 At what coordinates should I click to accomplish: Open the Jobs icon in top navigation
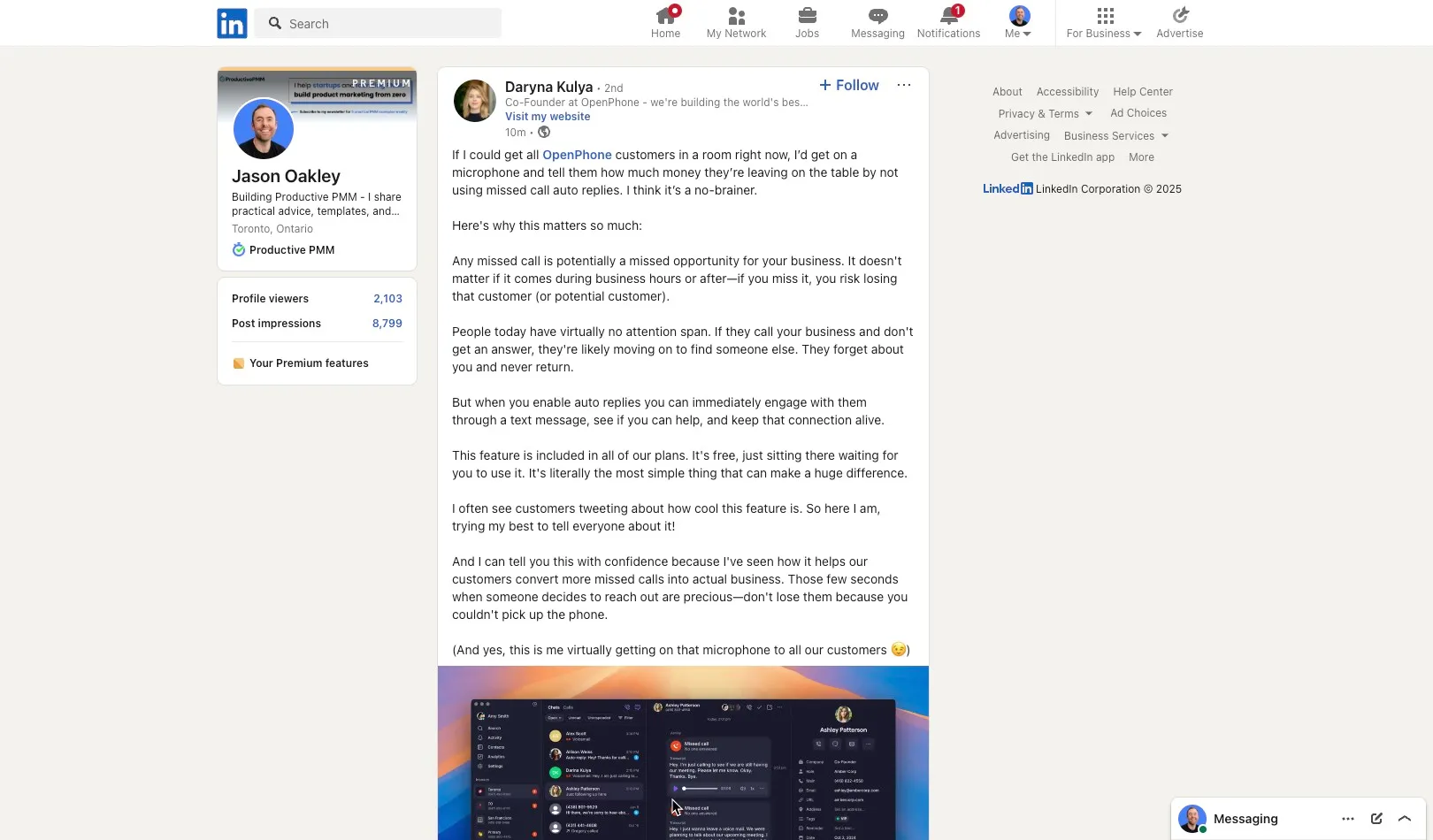click(x=807, y=22)
